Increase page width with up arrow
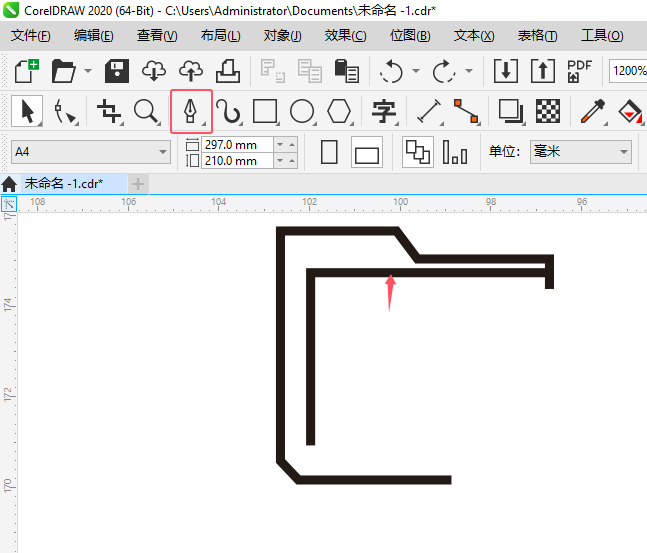 tap(292, 145)
